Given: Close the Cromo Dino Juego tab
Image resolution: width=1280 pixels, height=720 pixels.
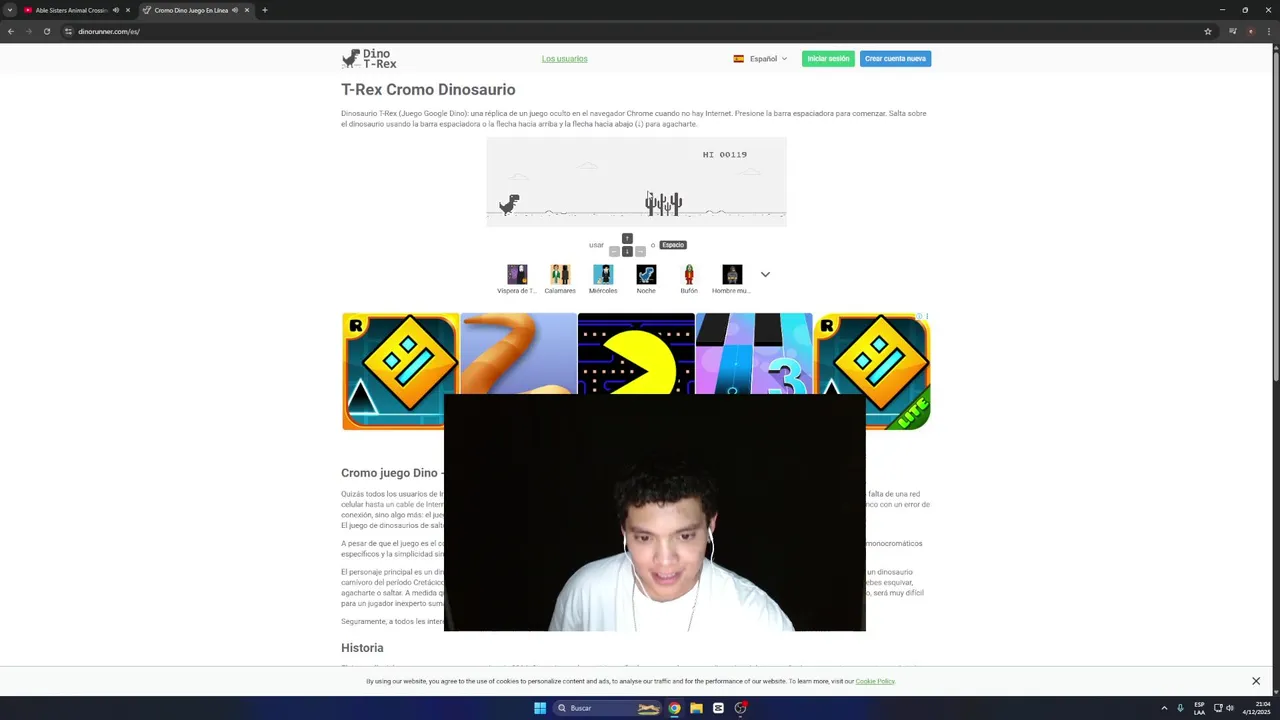Looking at the screenshot, I should (x=247, y=10).
